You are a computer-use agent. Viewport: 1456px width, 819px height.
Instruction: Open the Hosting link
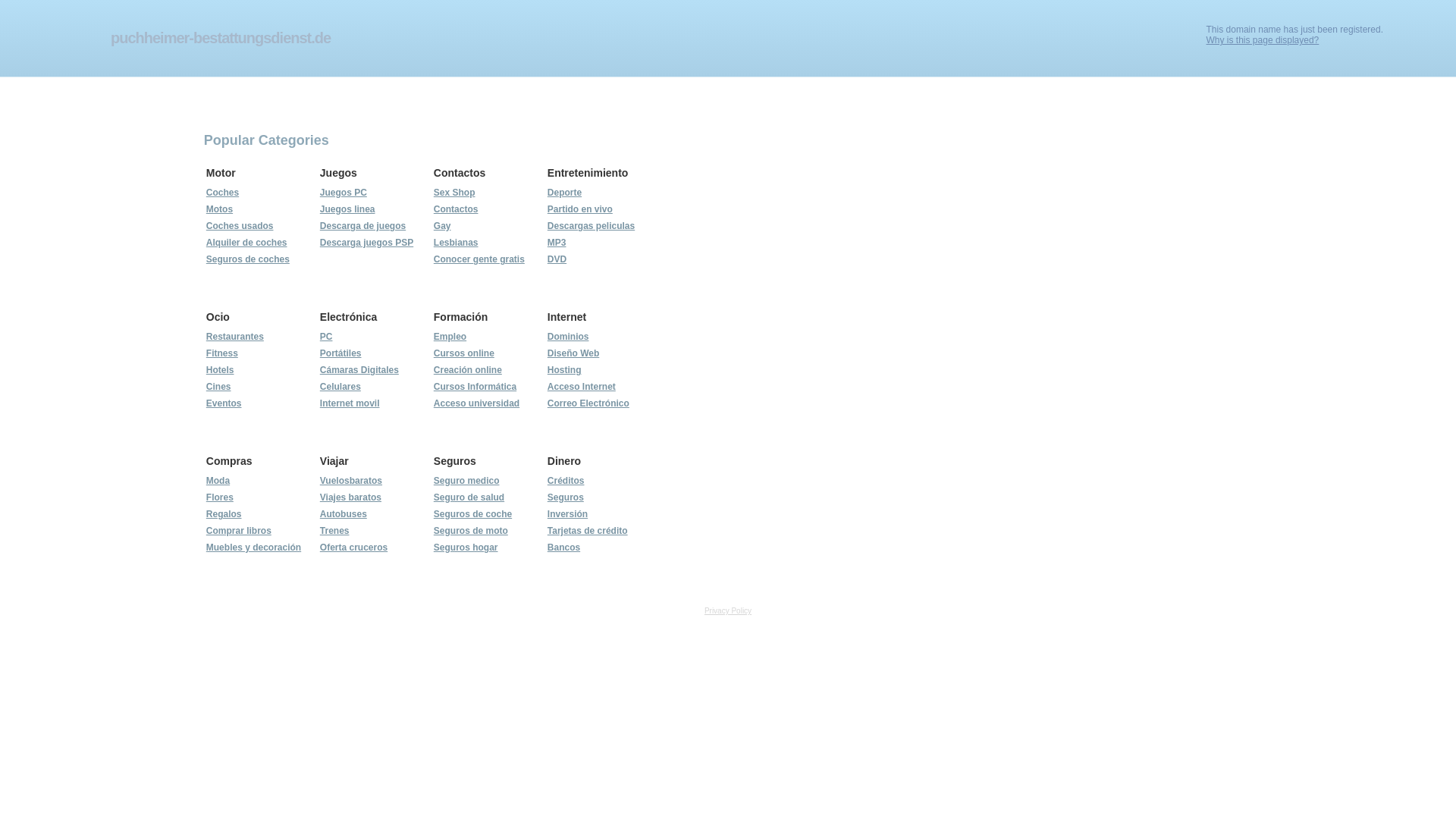tap(564, 370)
